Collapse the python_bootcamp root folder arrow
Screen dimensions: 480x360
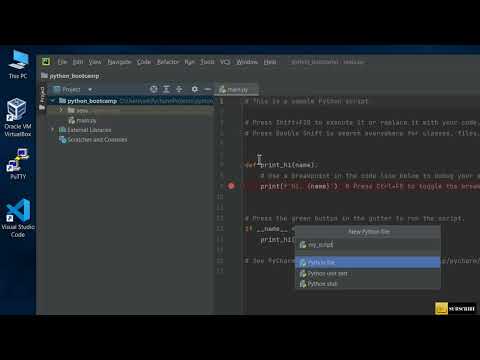pyautogui.click(x=53, y=100)
